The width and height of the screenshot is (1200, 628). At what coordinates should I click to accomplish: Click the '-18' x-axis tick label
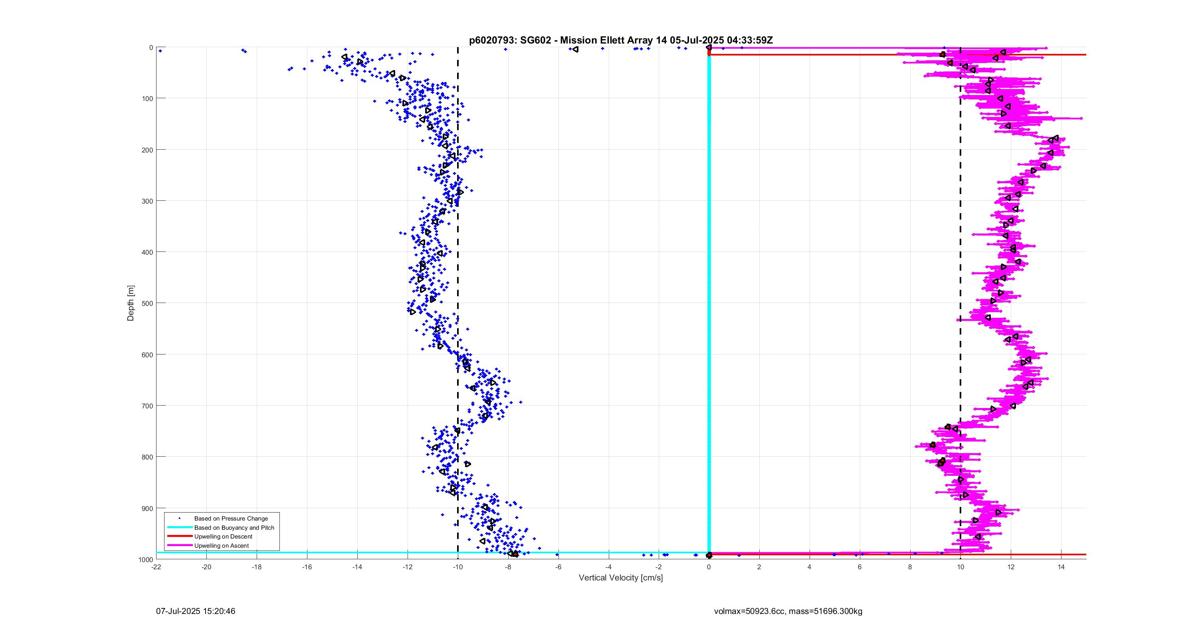257,567
